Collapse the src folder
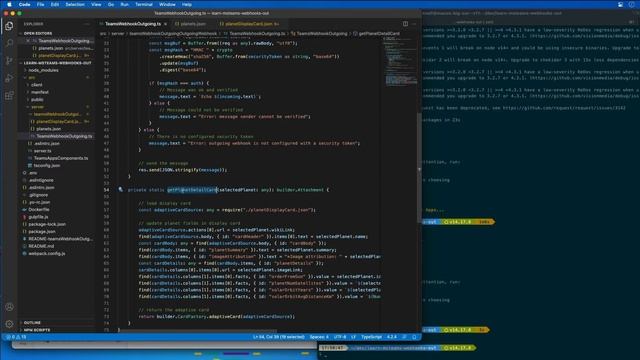Screen dimensions: 640x360 32,78
